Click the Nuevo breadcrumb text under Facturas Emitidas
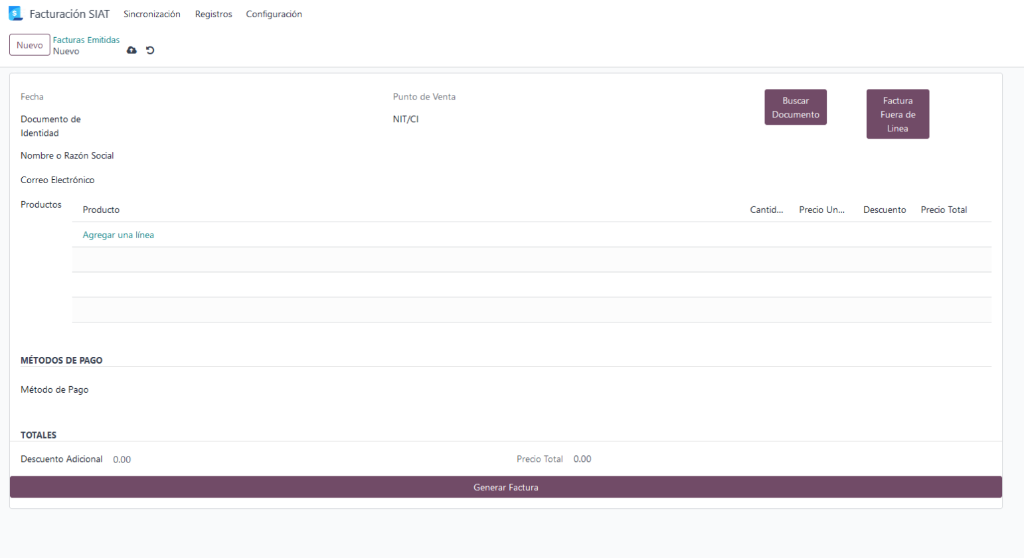Viewport: 1024px width, 558px height. [x=66, y=51]
